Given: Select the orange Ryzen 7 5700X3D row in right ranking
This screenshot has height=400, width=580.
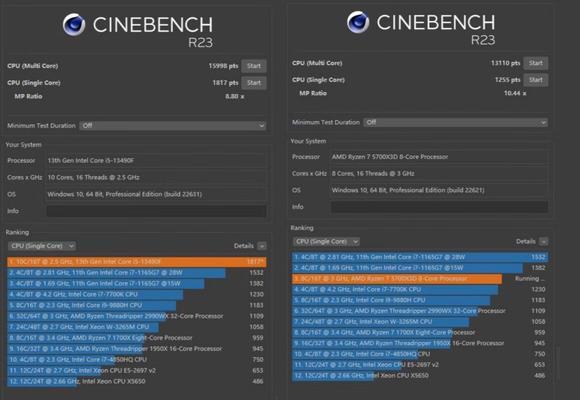Looking at the screenshot, I should 420,279.
